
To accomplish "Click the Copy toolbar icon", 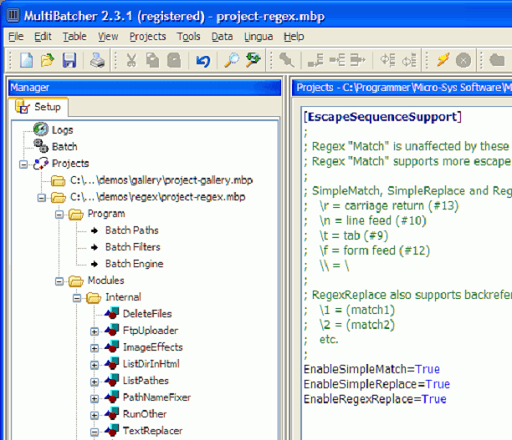I will (x=152, y=61).
